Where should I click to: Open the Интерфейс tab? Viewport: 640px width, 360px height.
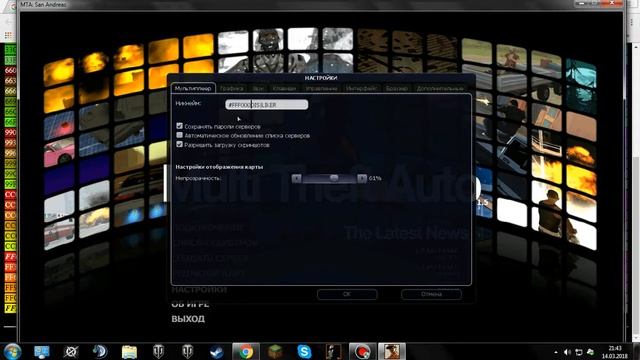(x=361, y=88)
